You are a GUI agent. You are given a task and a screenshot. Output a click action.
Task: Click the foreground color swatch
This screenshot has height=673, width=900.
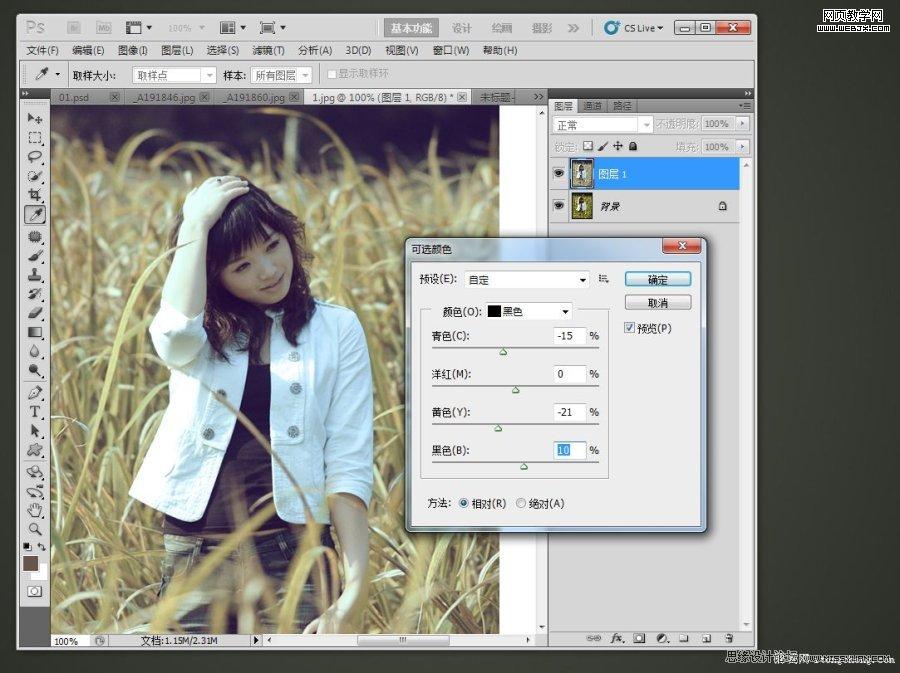(x=30, y=563)
